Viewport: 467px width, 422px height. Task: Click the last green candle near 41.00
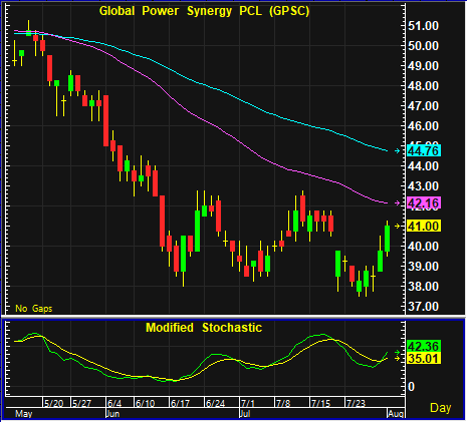tap(387, 239)
